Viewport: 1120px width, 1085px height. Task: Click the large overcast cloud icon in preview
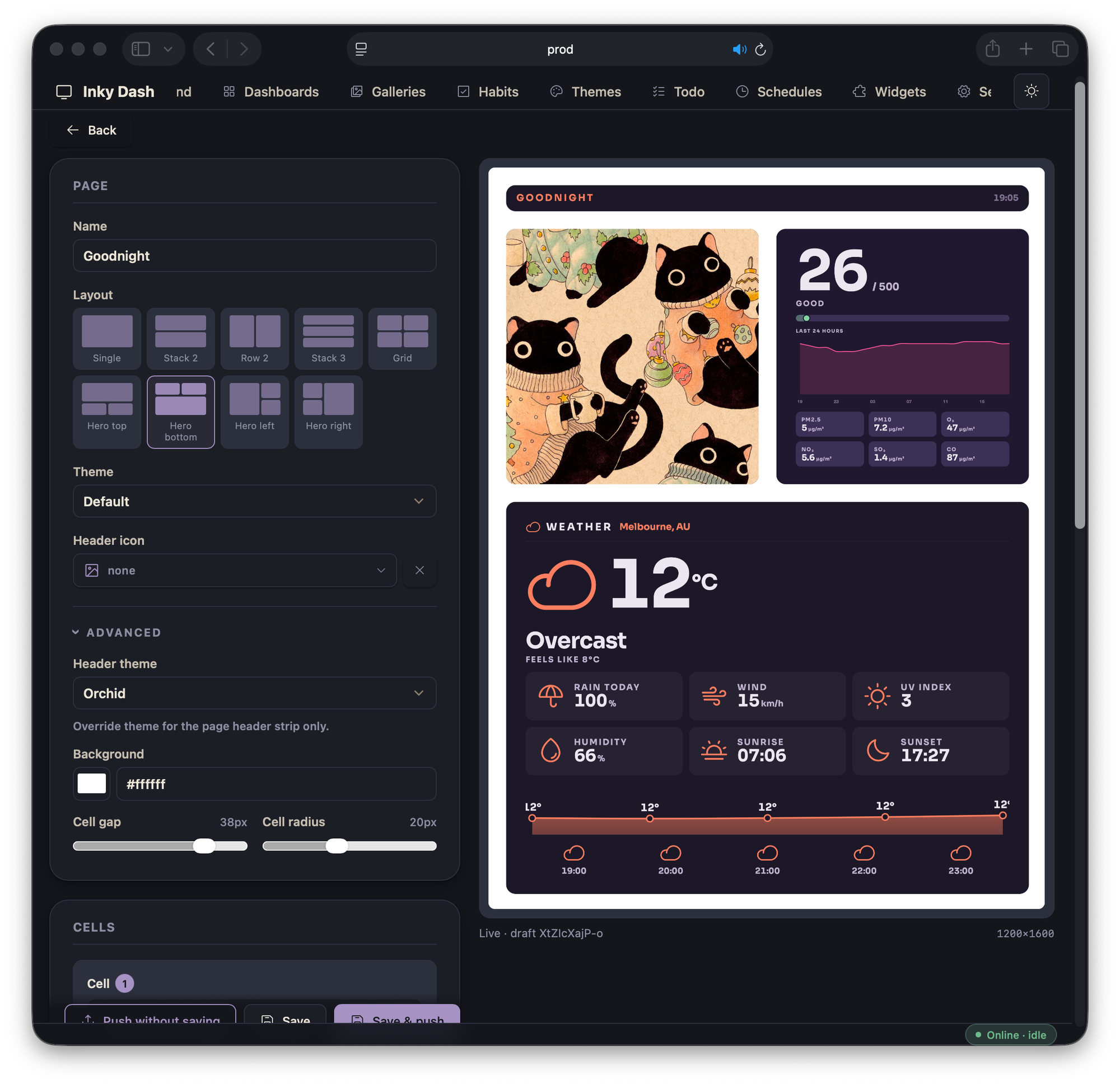click(562, 585)
